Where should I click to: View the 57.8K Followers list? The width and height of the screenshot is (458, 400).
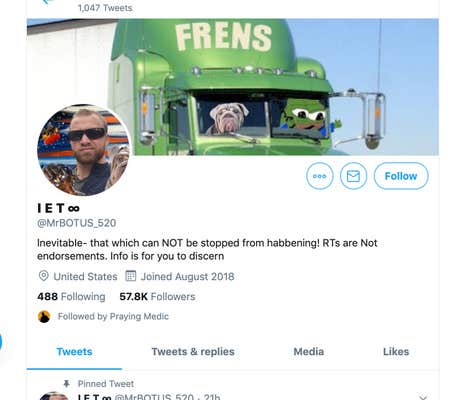(157, 296)
